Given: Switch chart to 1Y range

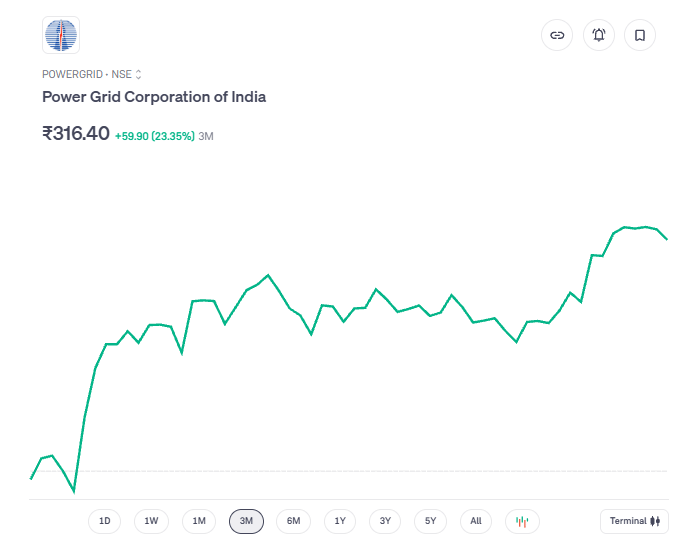Looking at the screenshot, I should coord(340,521).
